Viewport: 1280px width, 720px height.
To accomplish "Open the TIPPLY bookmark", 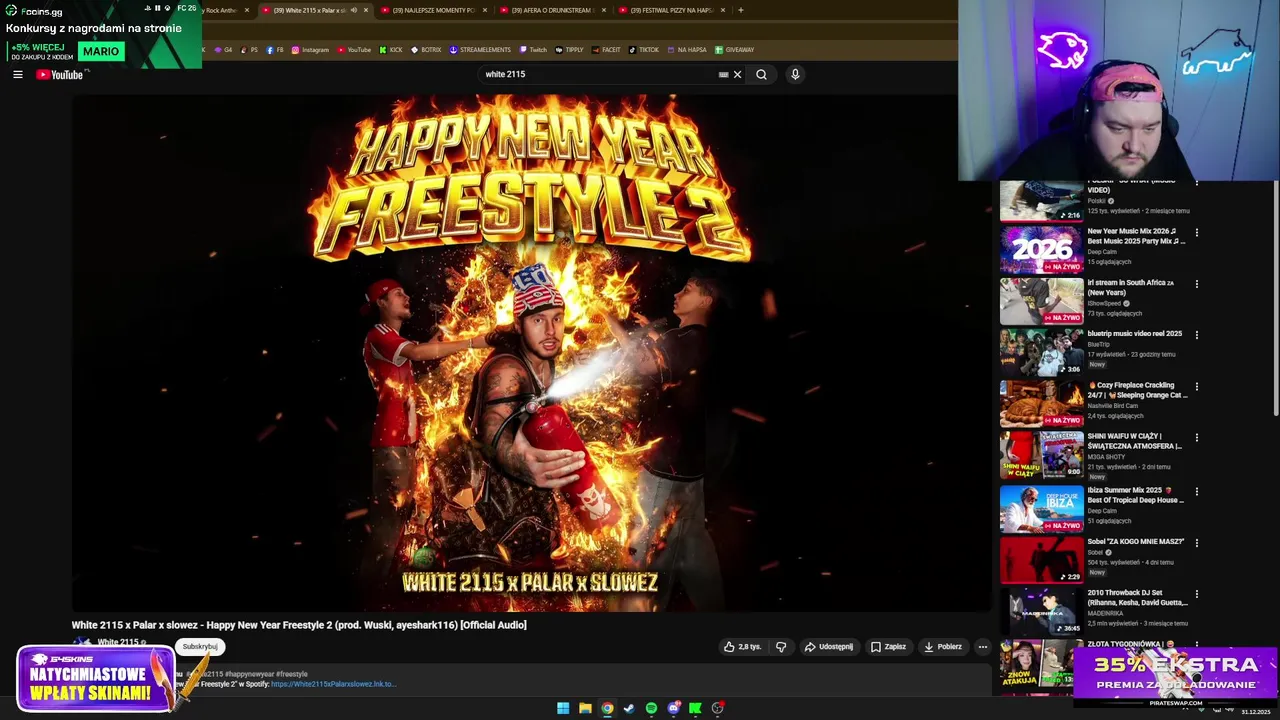I will point(569,49).
